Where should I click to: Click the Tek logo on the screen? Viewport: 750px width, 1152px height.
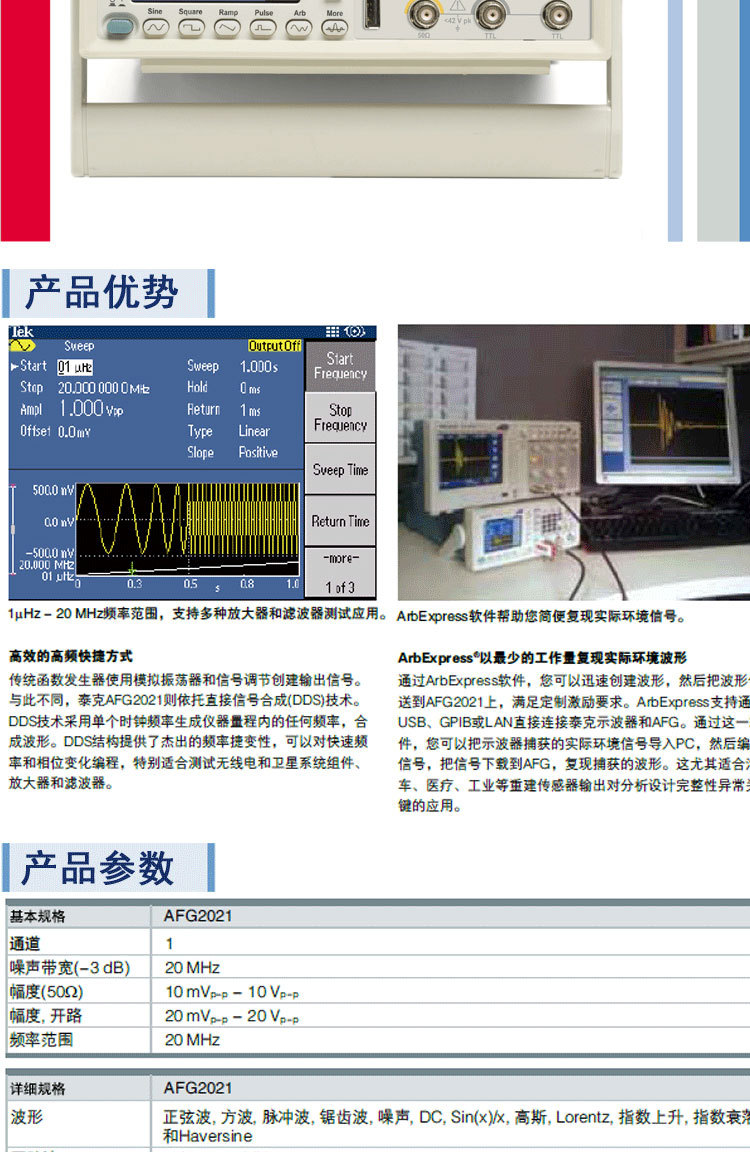point(22,332)
